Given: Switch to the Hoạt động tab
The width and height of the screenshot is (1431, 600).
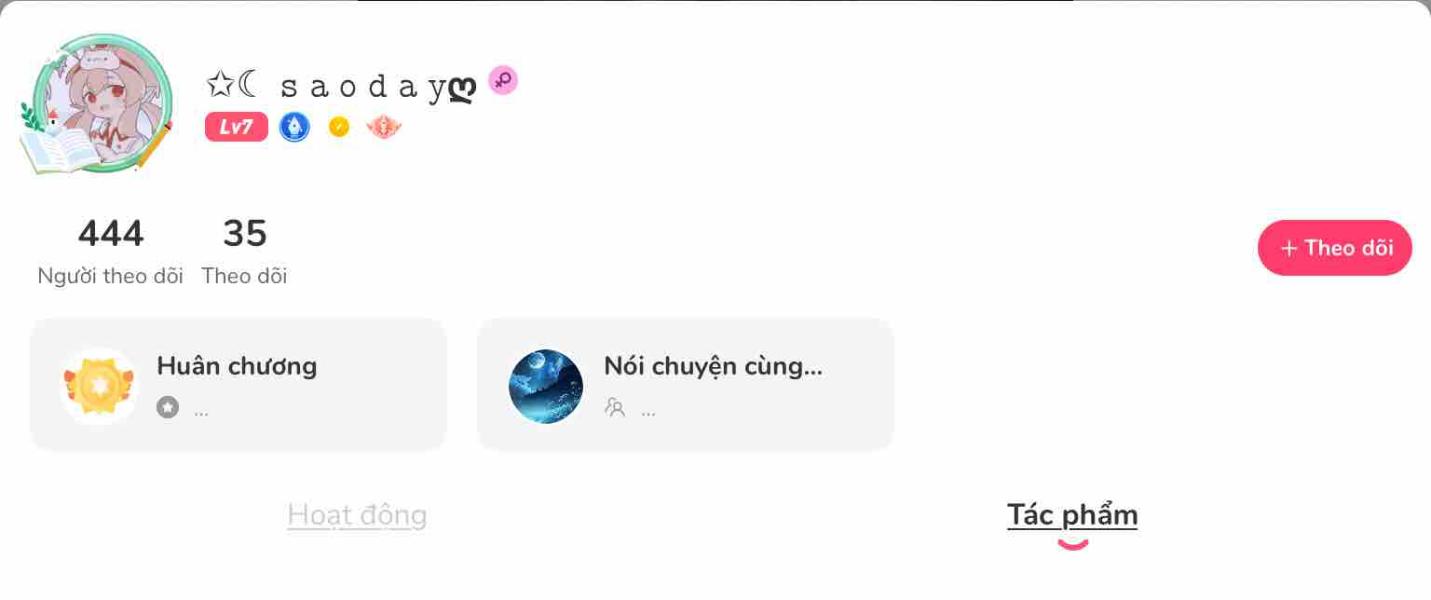Looking at the screenshot, I should (357, 515).
